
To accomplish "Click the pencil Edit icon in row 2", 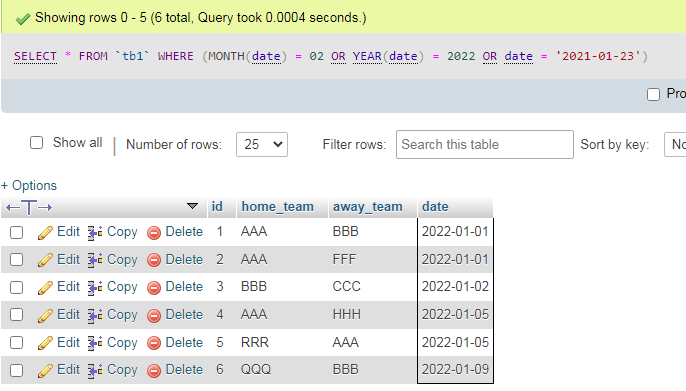I will pyautogui.click(x=46, y=260).
